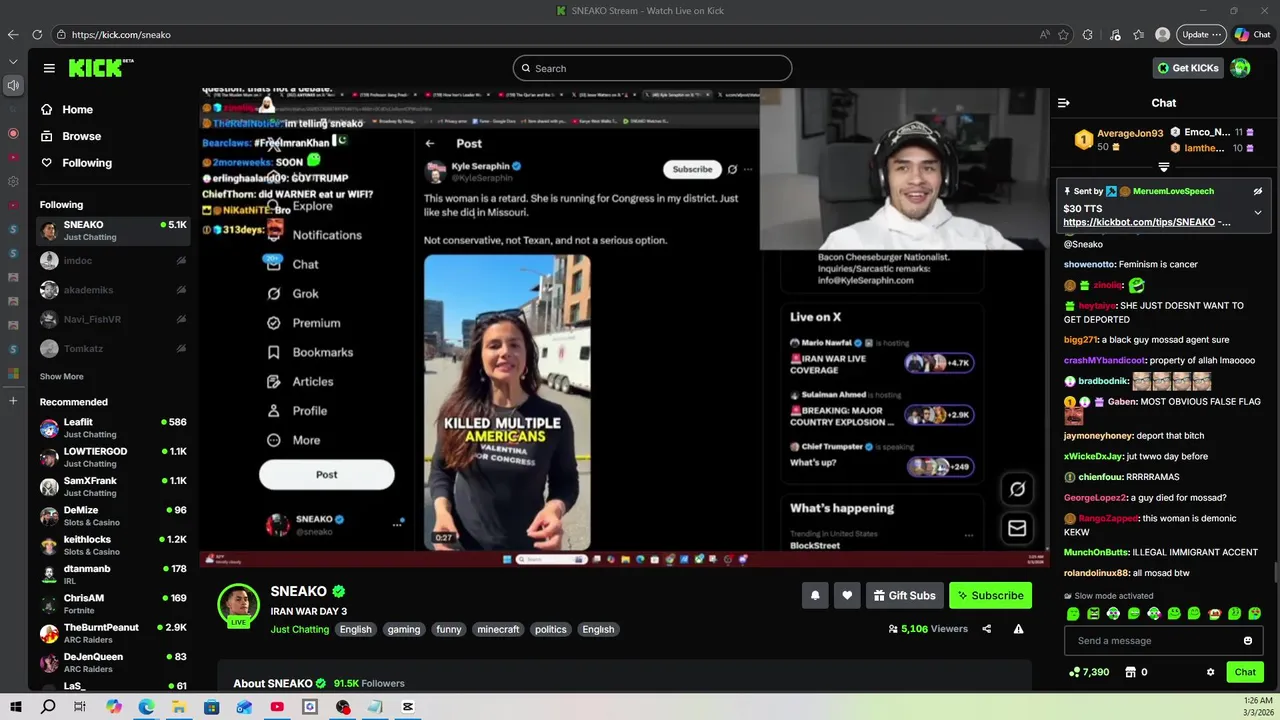Screen dimensions: 1280x720
Task: Open the emoji picker in message box
Action: [1248, 641]
